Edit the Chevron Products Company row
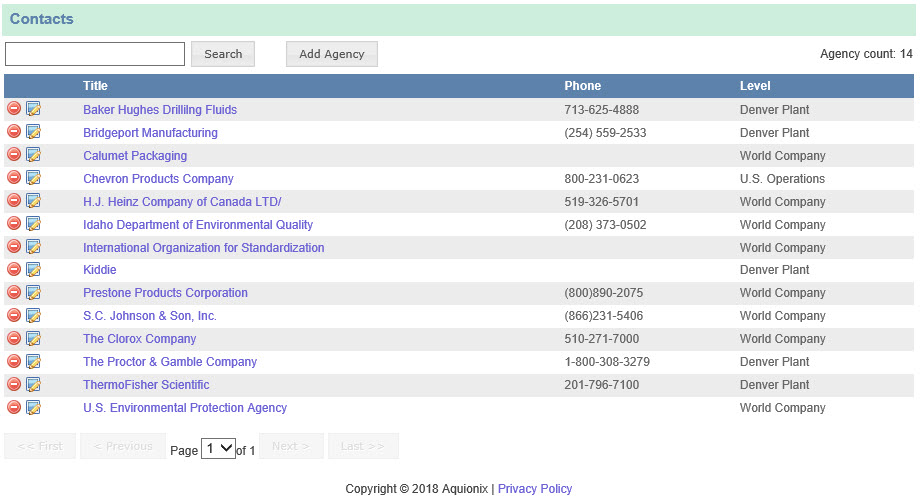The width and height of the screenshot is (921, 502). coord(33,177)
